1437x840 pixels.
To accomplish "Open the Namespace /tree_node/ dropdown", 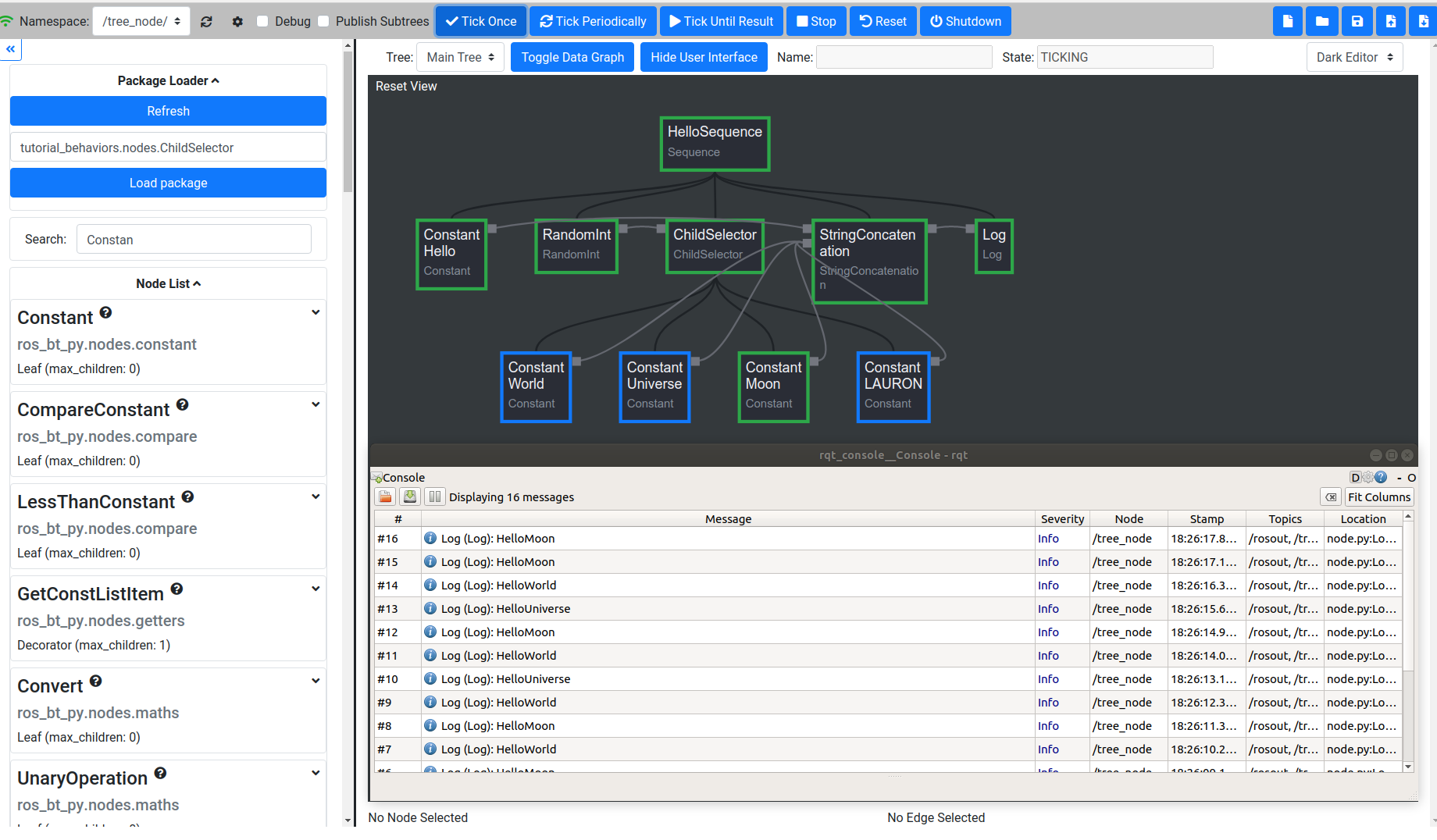I will 141,22.
